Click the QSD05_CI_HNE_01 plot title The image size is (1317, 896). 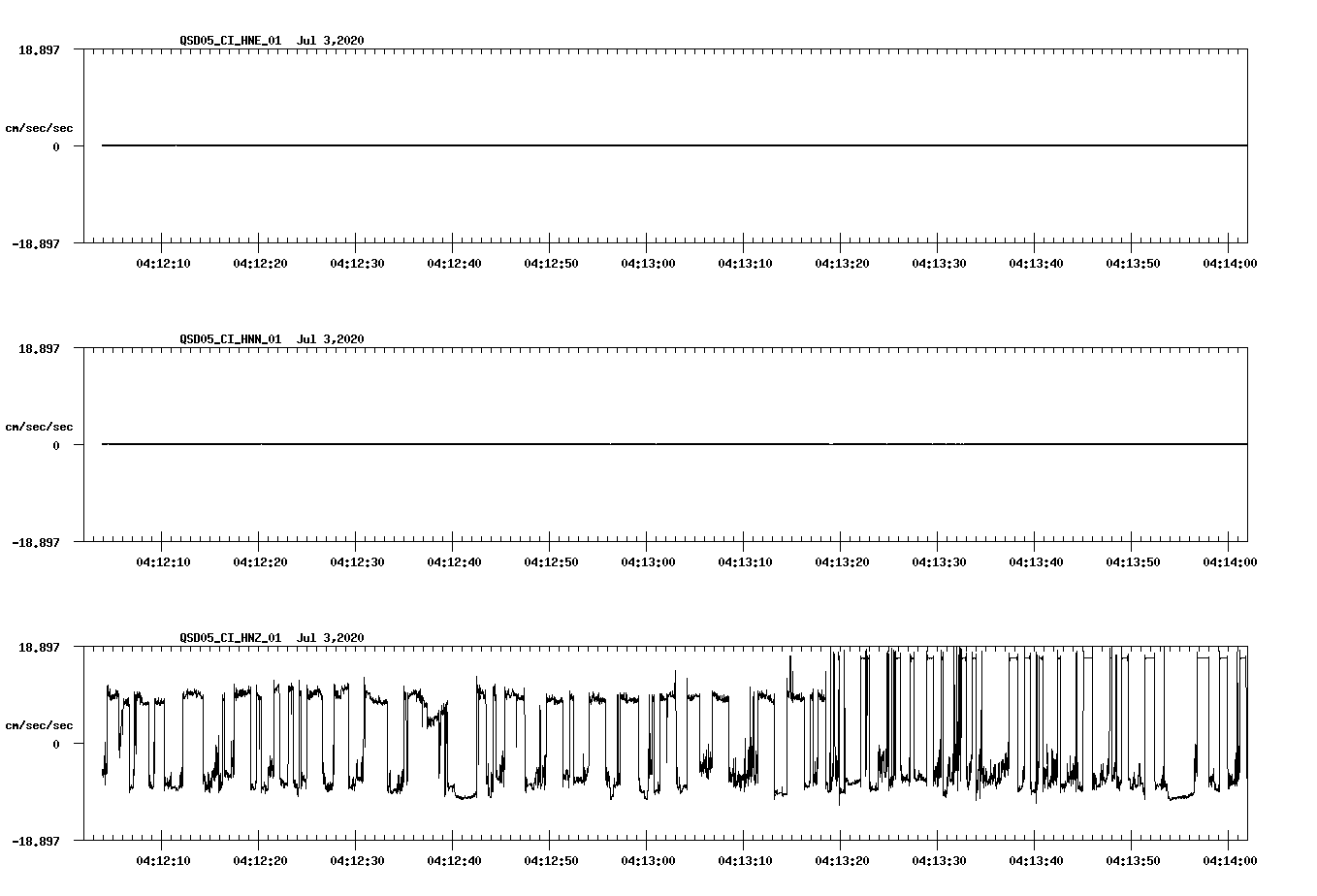click(x=272, y=41)
